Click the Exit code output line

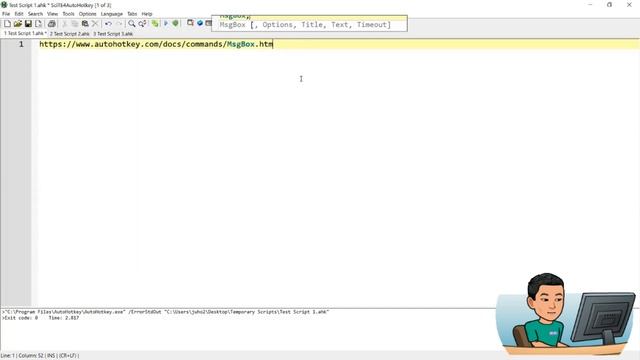pos(41,318)
